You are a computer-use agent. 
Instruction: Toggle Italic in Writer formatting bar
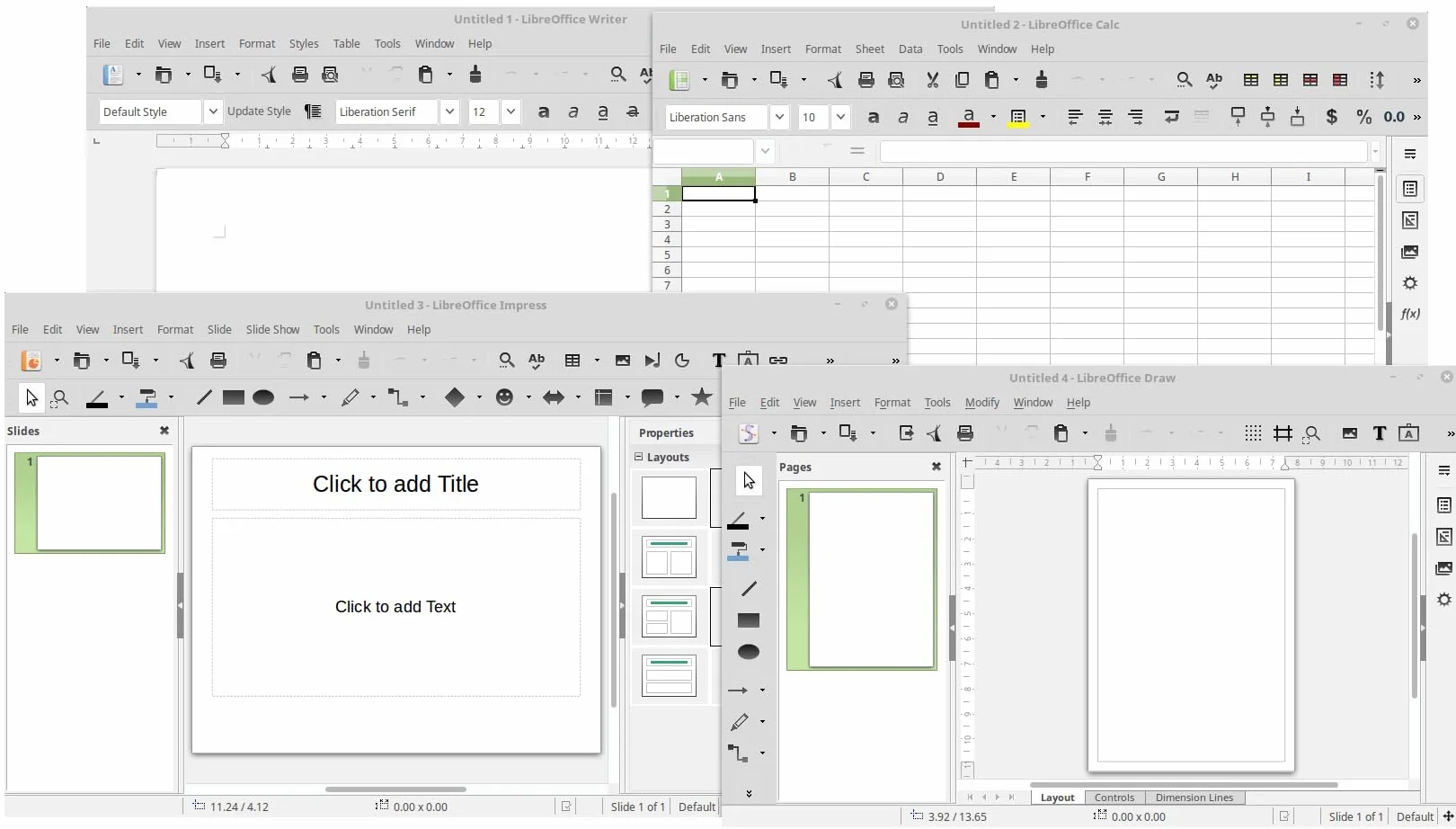pyautogui.click(x=573, y=112)
